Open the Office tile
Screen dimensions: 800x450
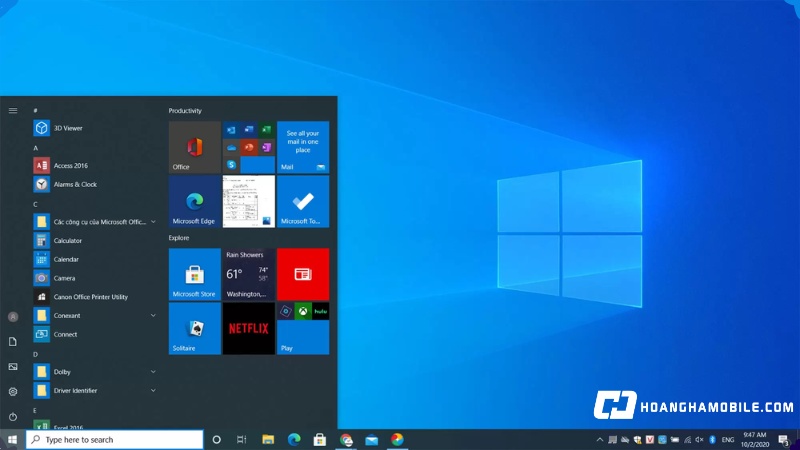(x=194, y=147)
